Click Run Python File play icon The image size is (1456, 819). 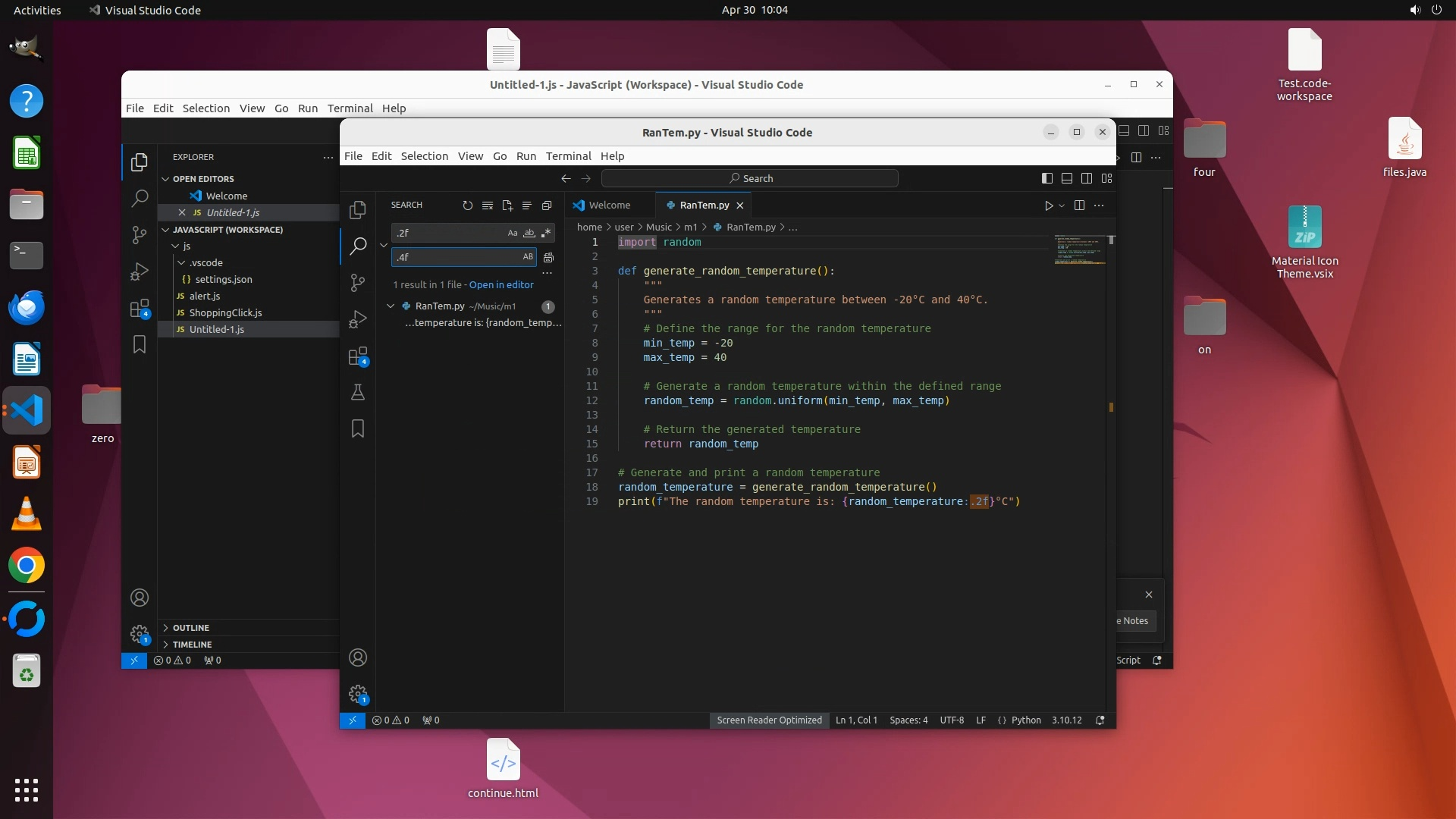point(1048,206)
